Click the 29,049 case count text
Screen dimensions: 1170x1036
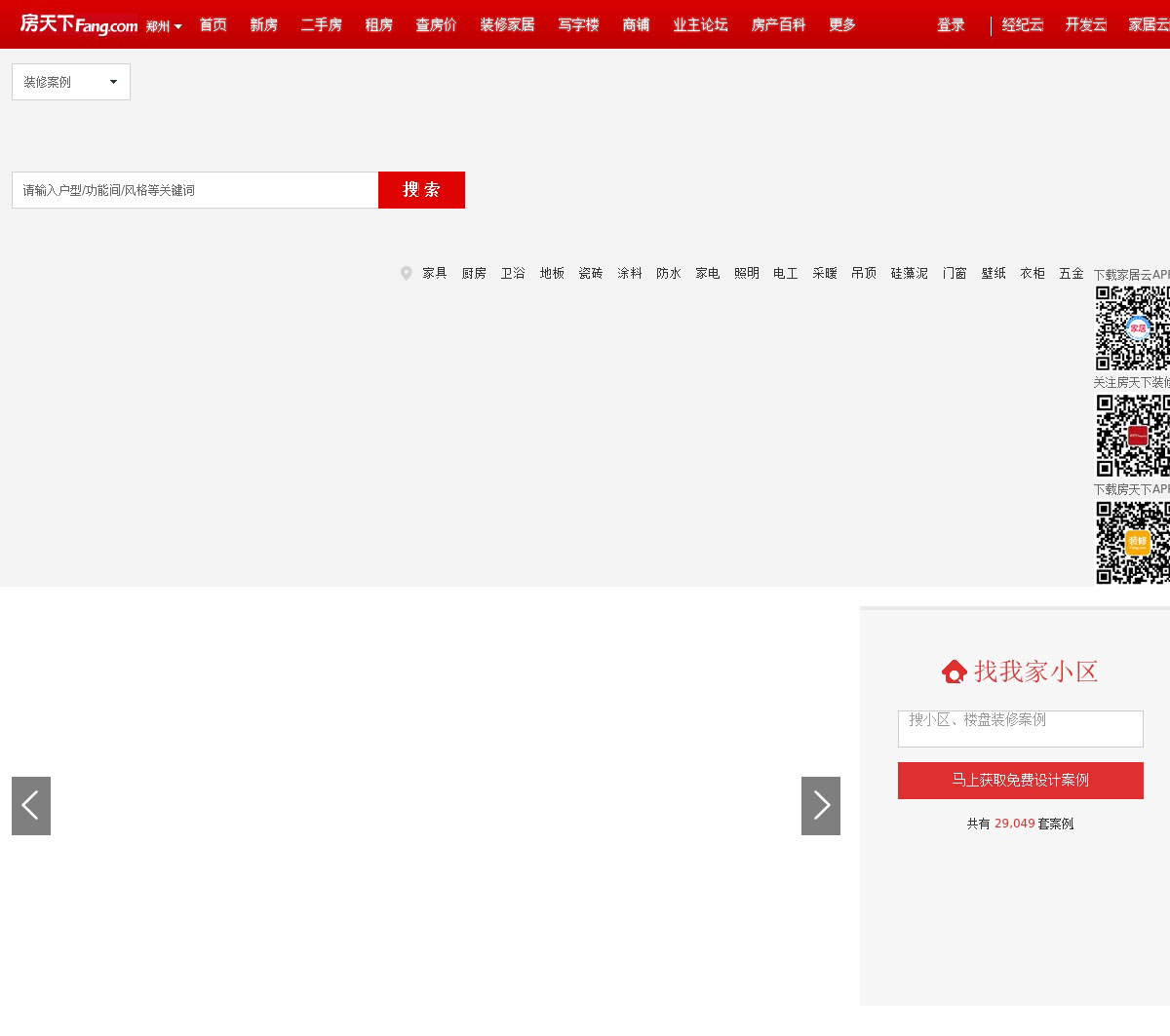[1015, 824]
